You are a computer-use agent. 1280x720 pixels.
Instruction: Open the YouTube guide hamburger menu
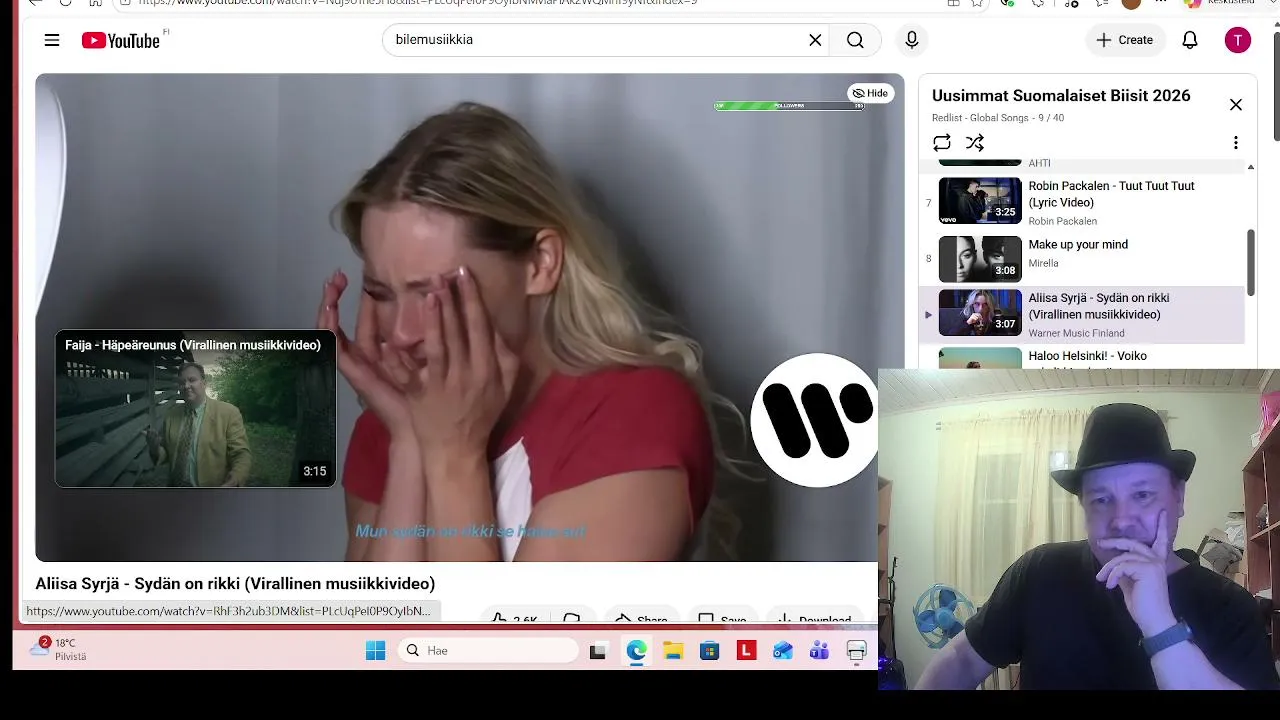pyautogui.click(x=52, y=40)
